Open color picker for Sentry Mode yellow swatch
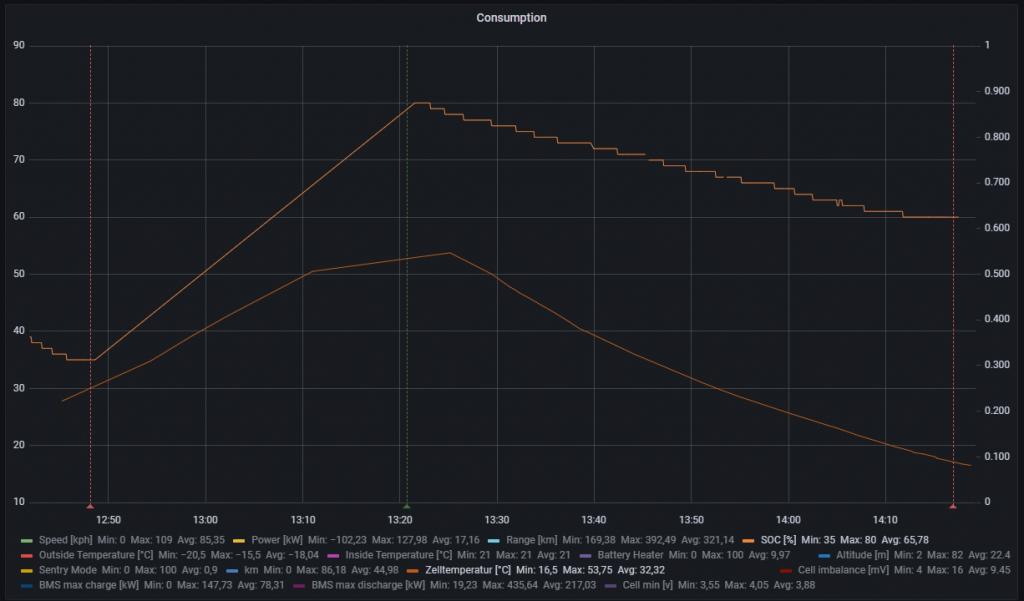 tap(27, 571)
